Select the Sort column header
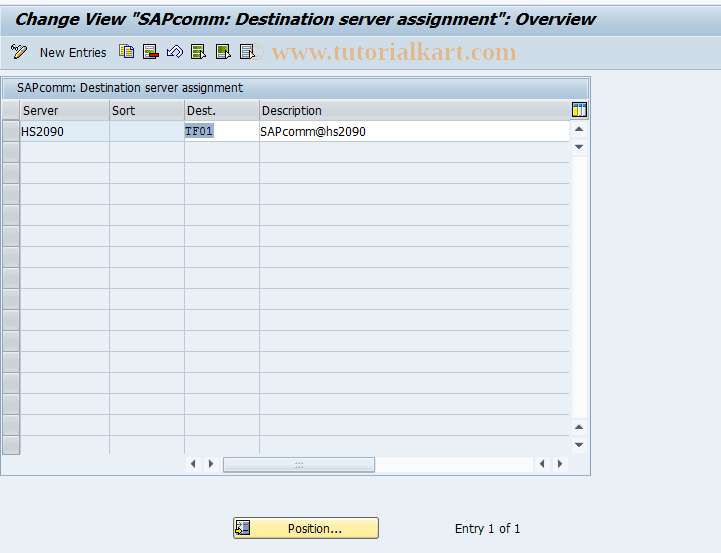 [147, 110]
